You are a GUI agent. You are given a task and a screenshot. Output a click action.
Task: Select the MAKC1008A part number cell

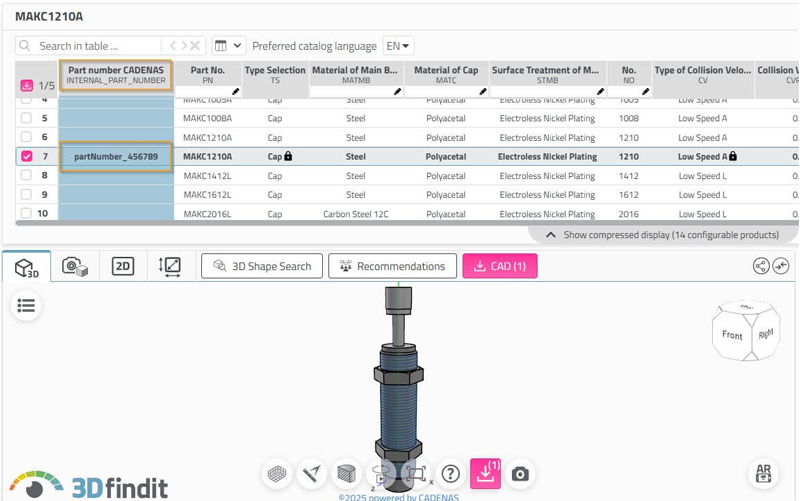point(208,118)
